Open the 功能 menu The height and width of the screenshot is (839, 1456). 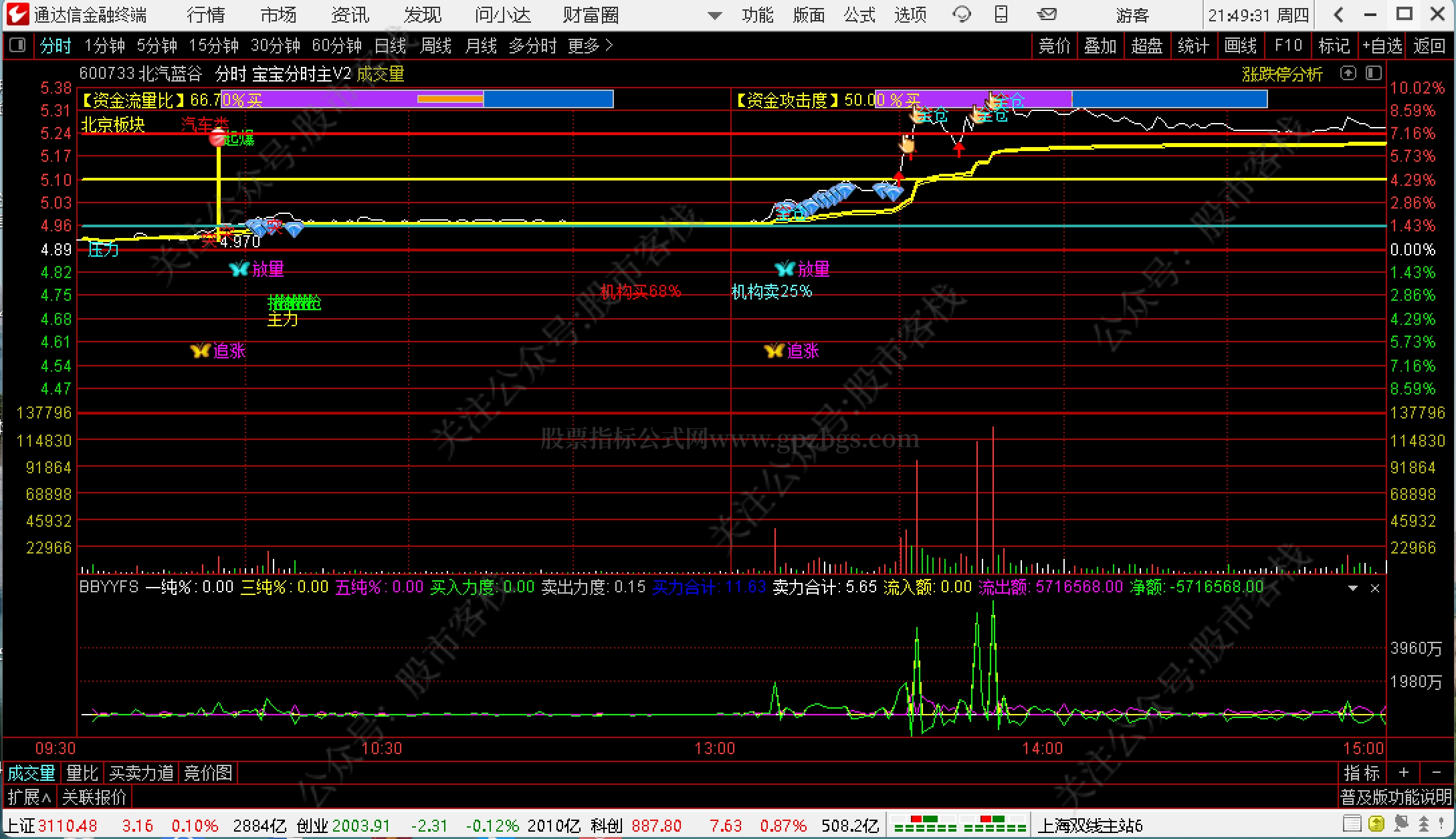click(757, 15)
